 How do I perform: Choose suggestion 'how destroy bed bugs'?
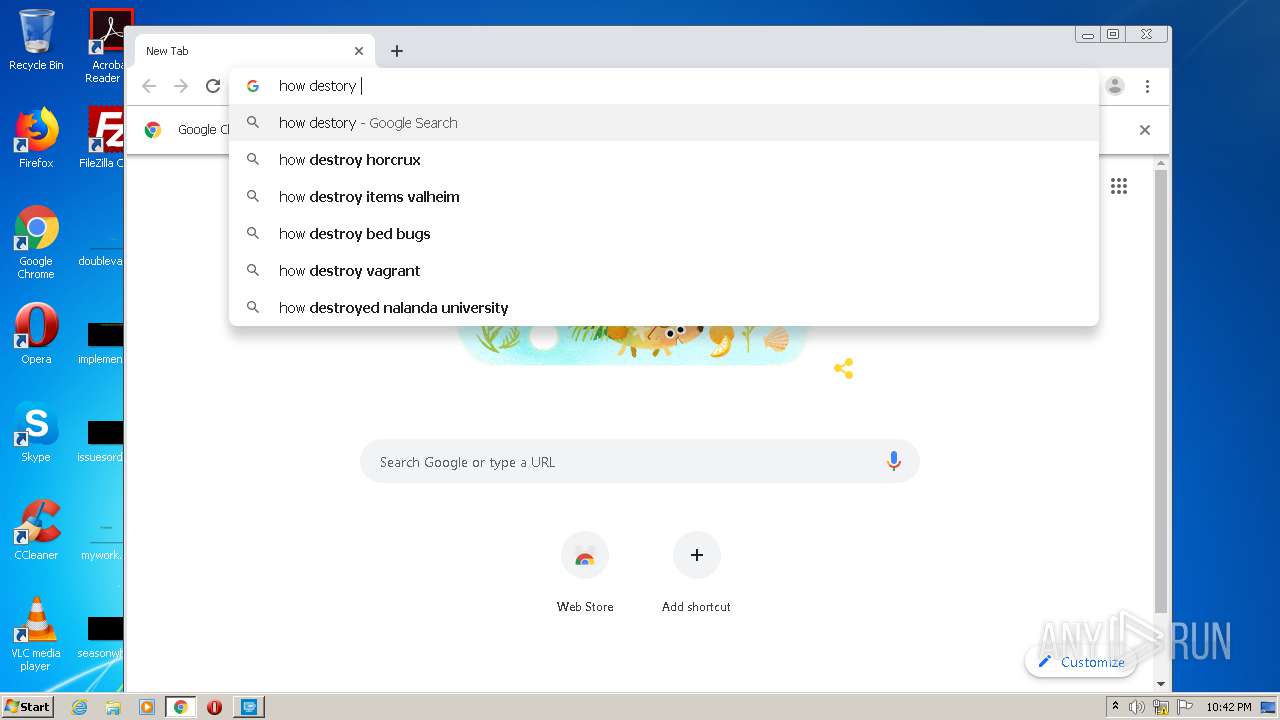(x=664, y=234)
